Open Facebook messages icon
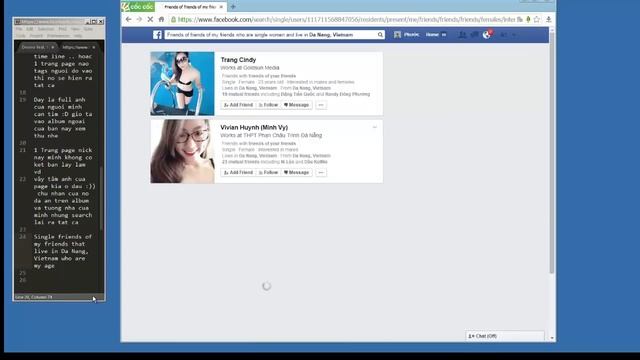This screenshot has width=640, height=360. [474, 35]
